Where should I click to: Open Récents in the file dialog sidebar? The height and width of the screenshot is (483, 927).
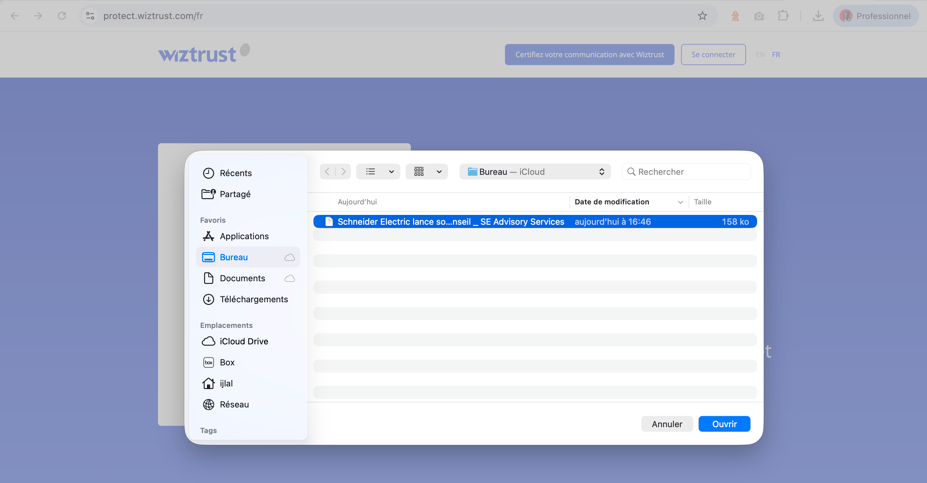[x=227, y=173]
